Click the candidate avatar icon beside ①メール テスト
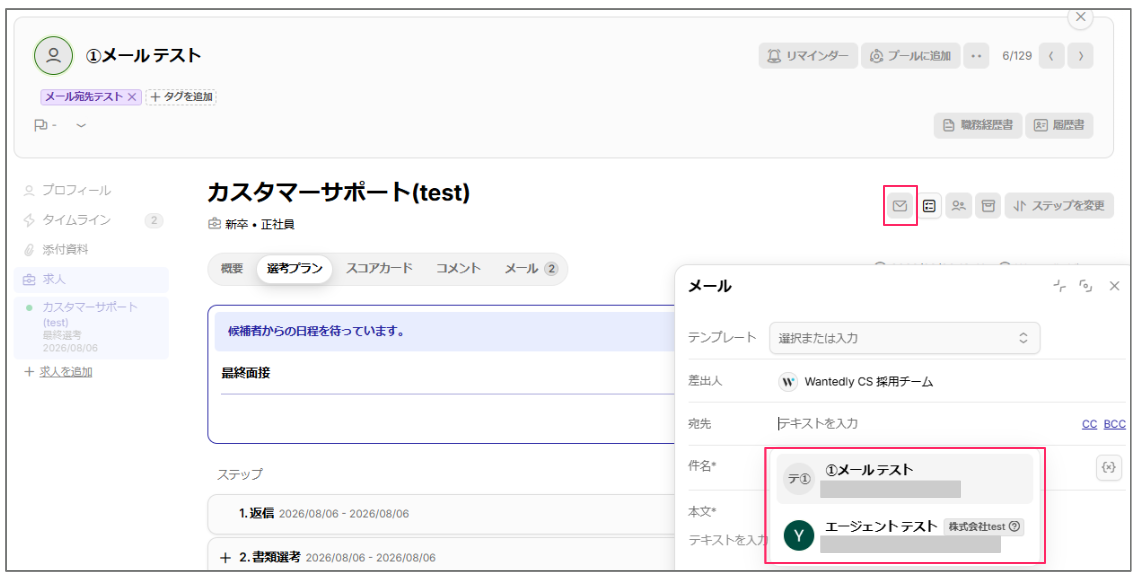Screen dimensions: 1137x577 tap(53, 55)
